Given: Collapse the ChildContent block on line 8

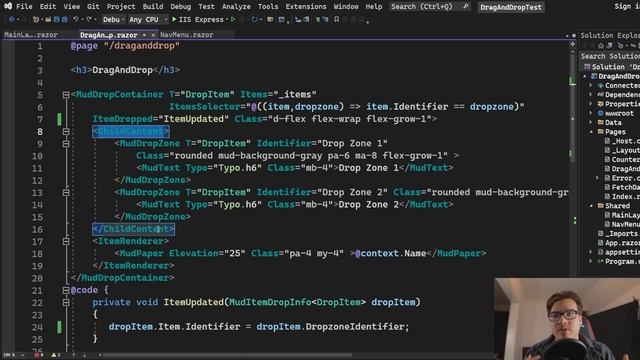Looking at the screenshot, I should [x=66, y=131].
